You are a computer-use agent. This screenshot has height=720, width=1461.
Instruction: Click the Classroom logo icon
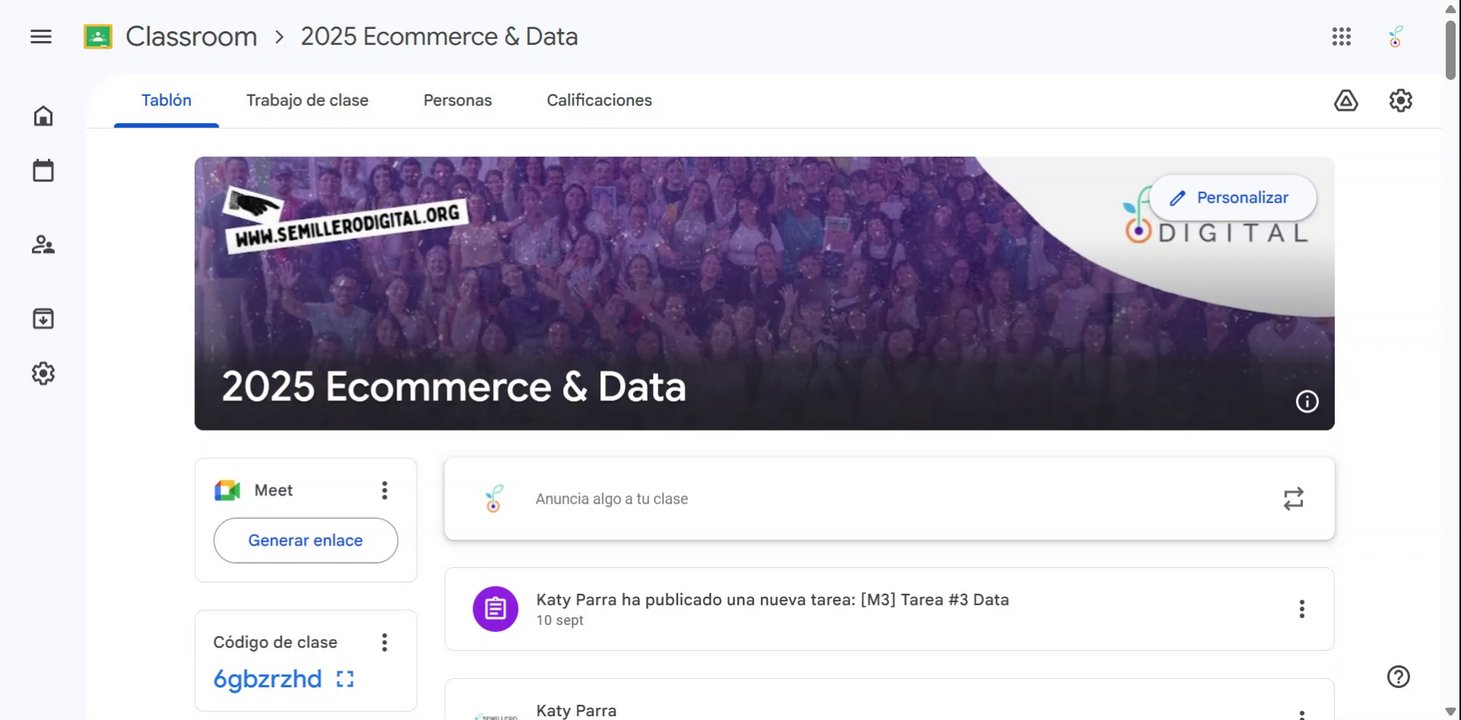pyautogui.click(x=98, y=37)
